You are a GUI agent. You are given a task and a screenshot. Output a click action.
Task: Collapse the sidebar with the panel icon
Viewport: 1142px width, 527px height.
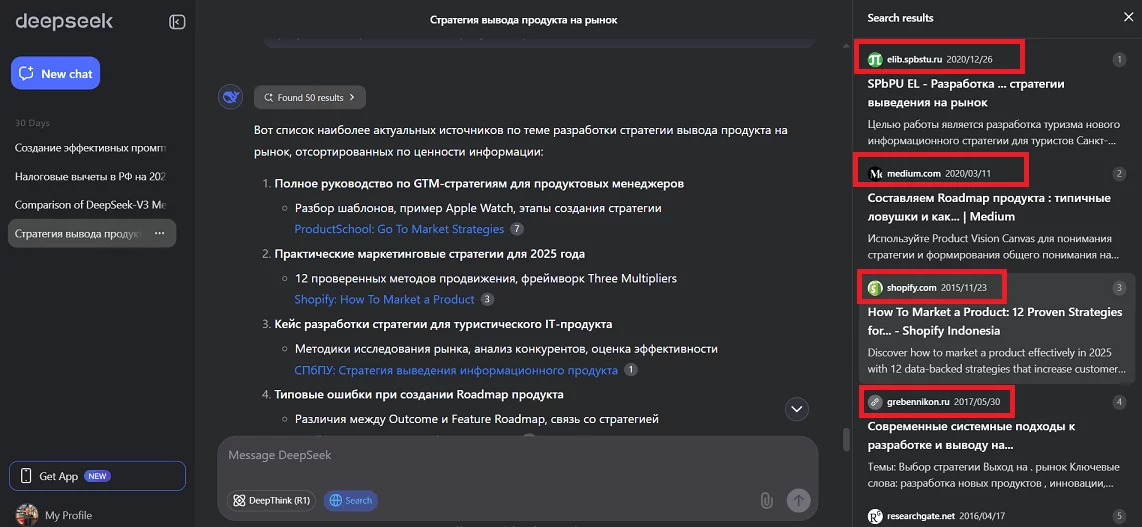click(177, 22)
